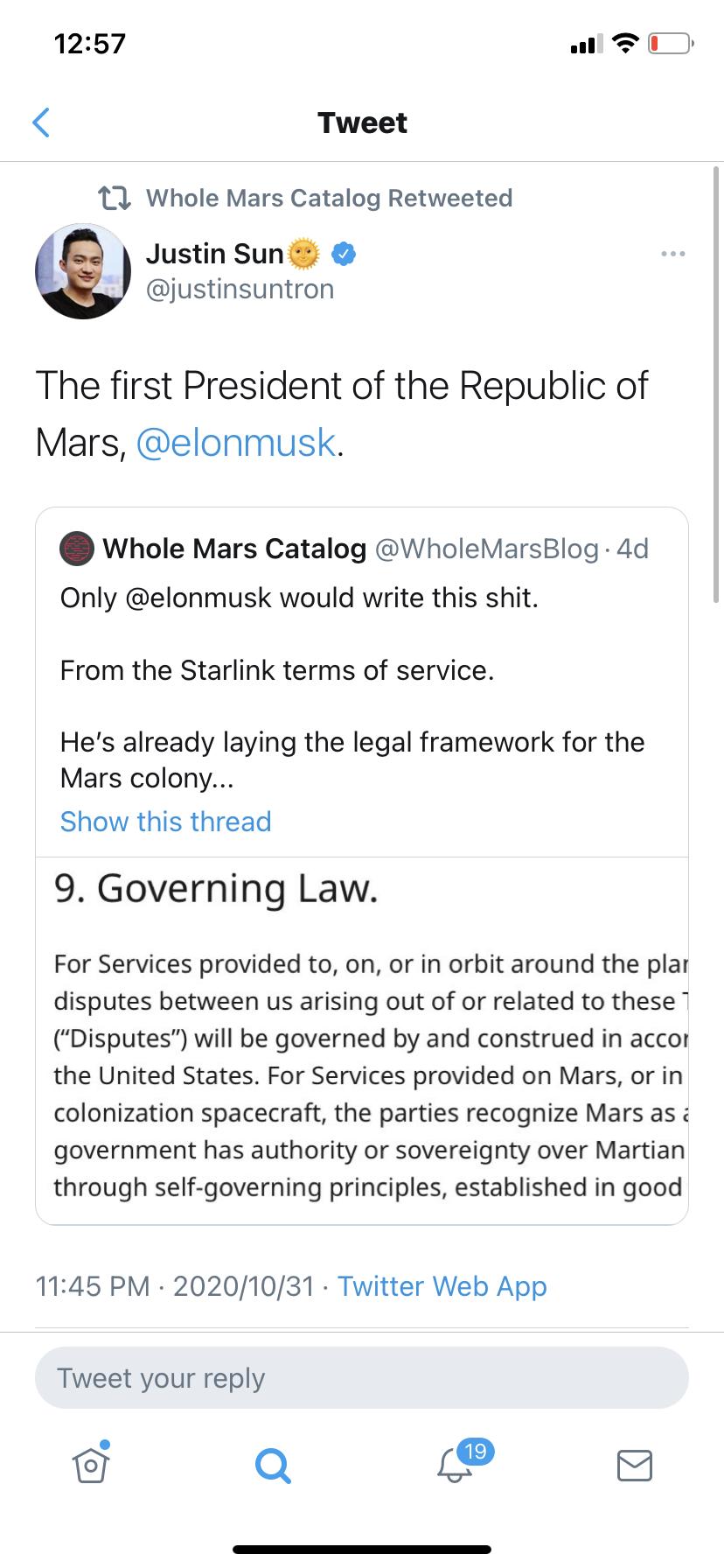Go to the Home tab
724x1568 pixels.
tap(91, 1465)
